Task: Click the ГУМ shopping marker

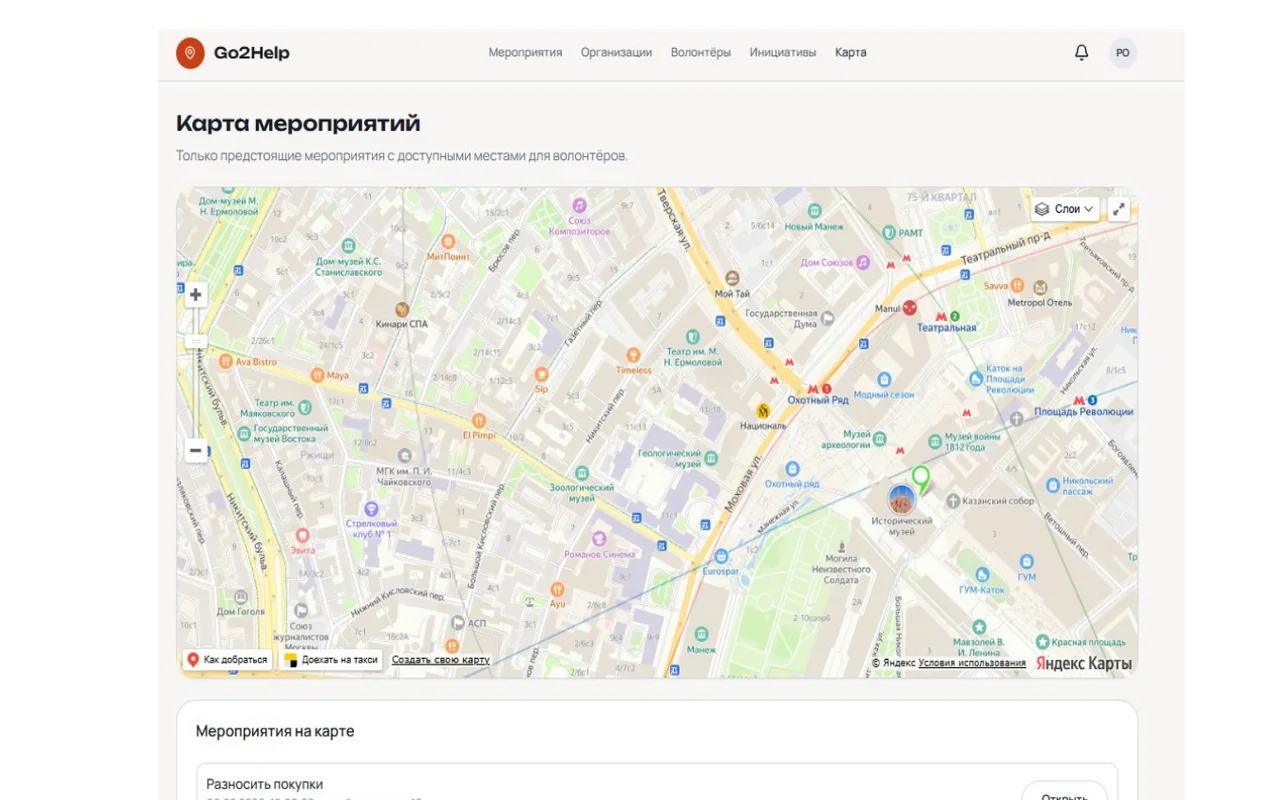Action: point(1027,562)
